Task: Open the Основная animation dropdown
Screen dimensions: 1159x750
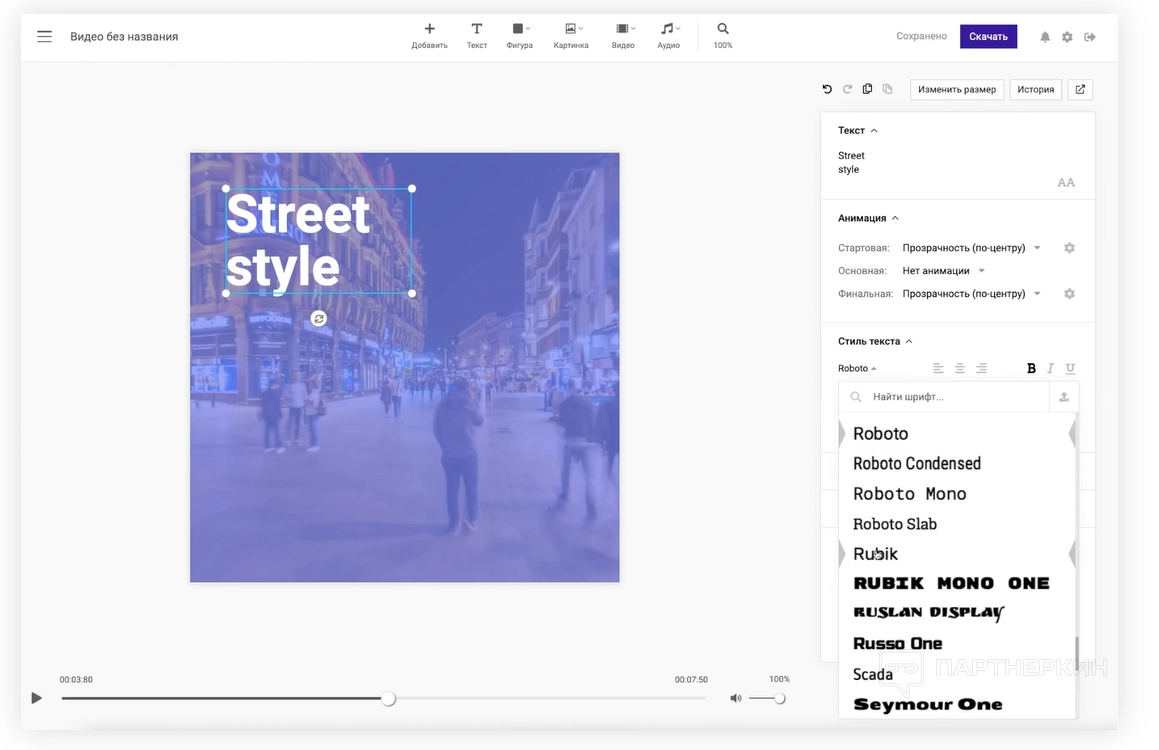Action: 943,271
